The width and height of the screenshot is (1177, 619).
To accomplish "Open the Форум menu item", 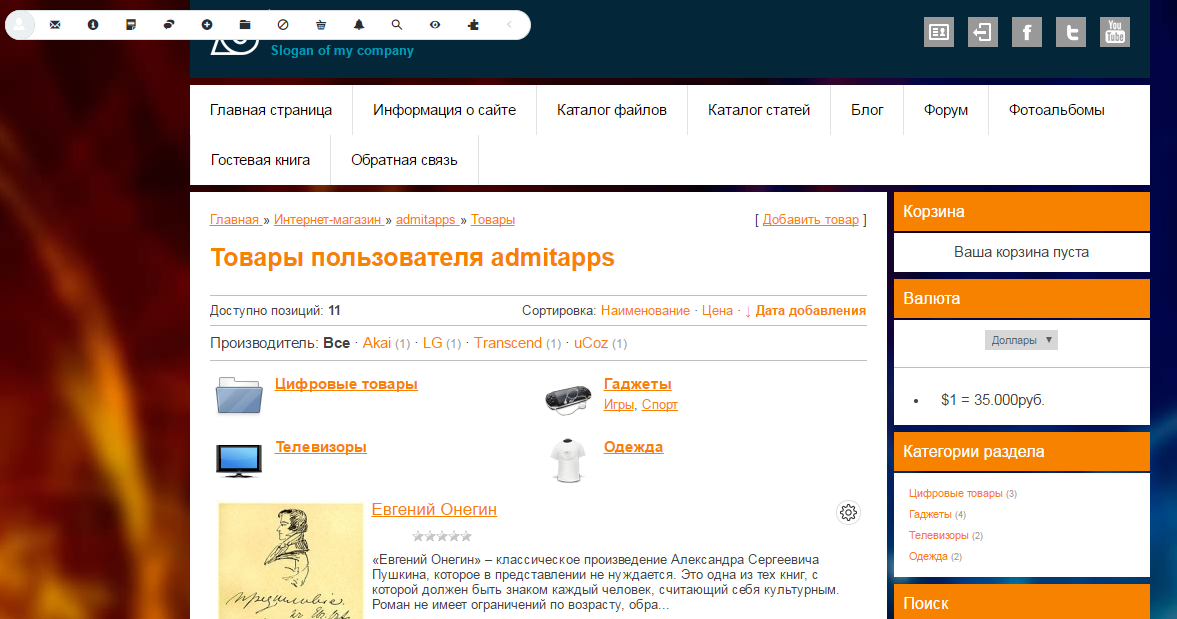I will tap(944, 110).
